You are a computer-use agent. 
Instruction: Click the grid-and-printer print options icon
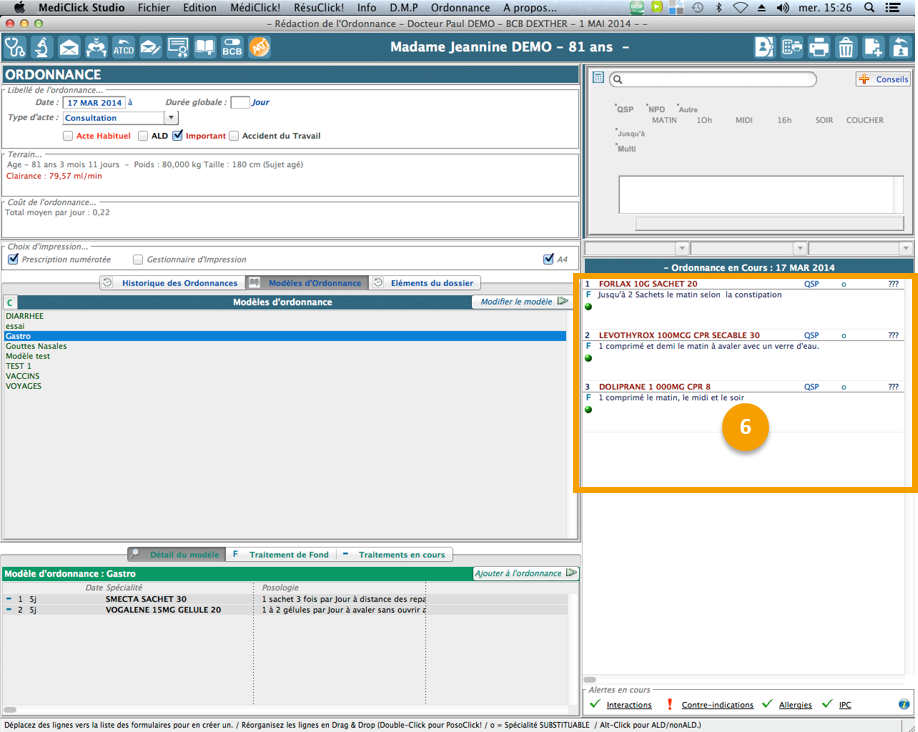[792, 47]
